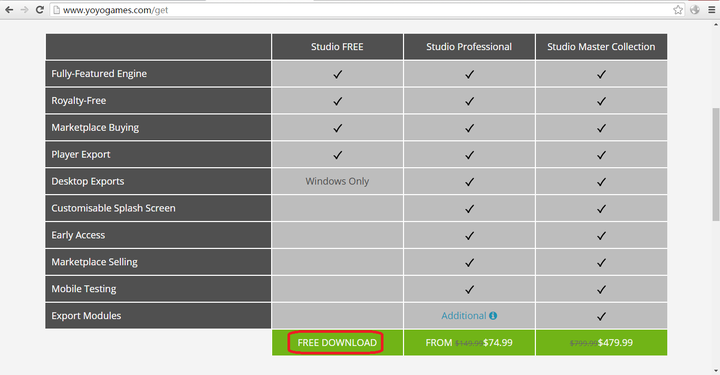
Task: Click the Export Modules row label
Action: pos(86,316)
